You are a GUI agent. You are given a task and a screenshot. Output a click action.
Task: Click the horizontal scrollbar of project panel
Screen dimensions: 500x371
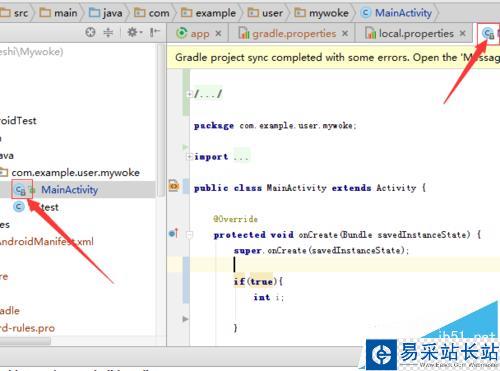point(25,341)
